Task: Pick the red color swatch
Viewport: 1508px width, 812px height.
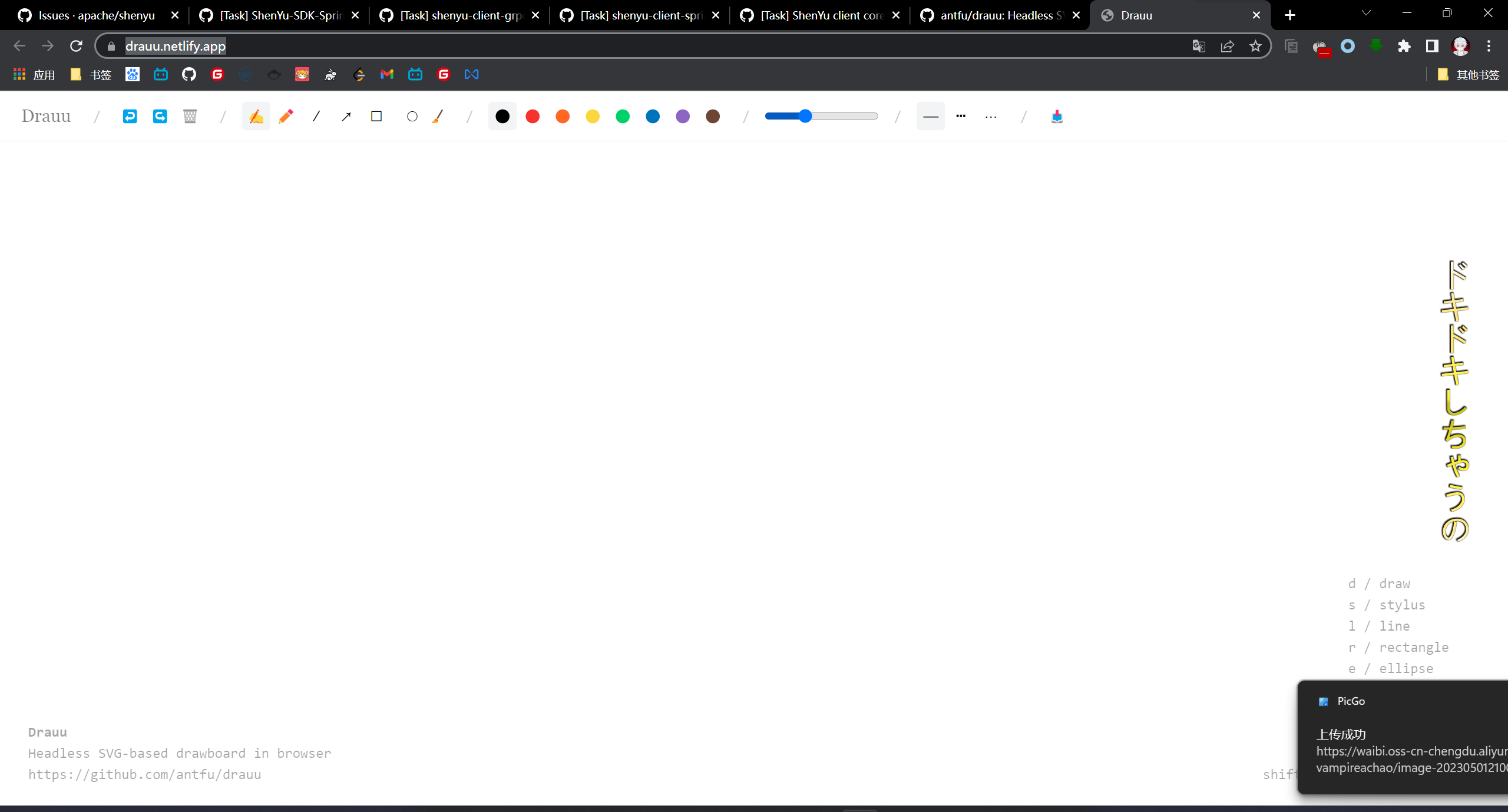Action: (533, 116)
